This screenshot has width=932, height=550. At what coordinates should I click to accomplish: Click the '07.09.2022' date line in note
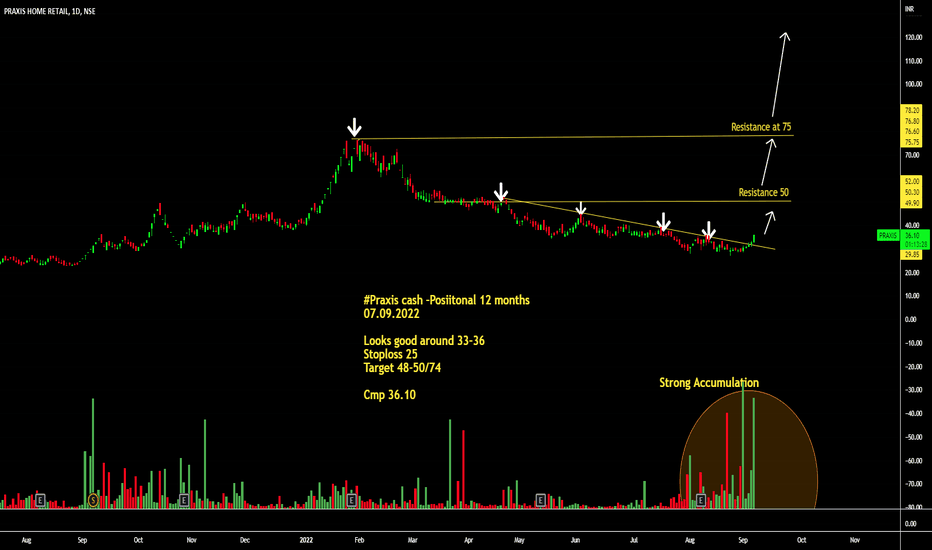(391, 313)
